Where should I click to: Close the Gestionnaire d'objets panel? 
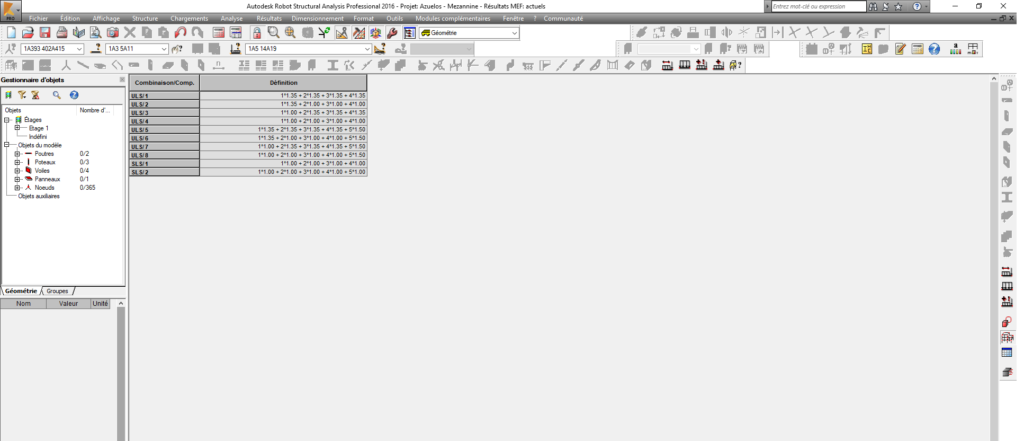point(122,80)
